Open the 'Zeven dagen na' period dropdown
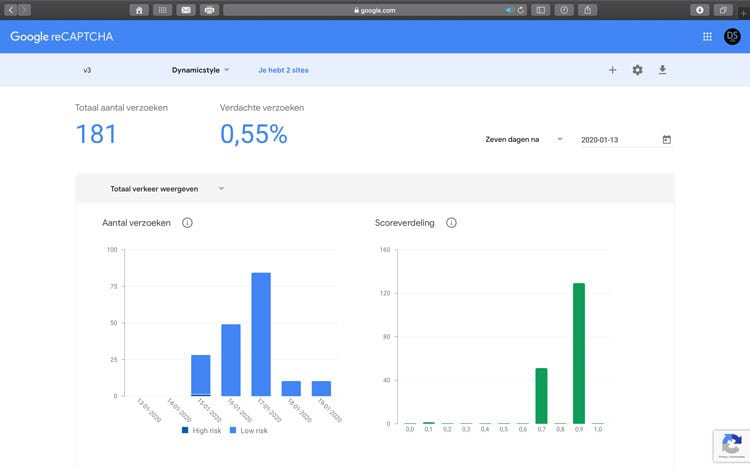 524,140
